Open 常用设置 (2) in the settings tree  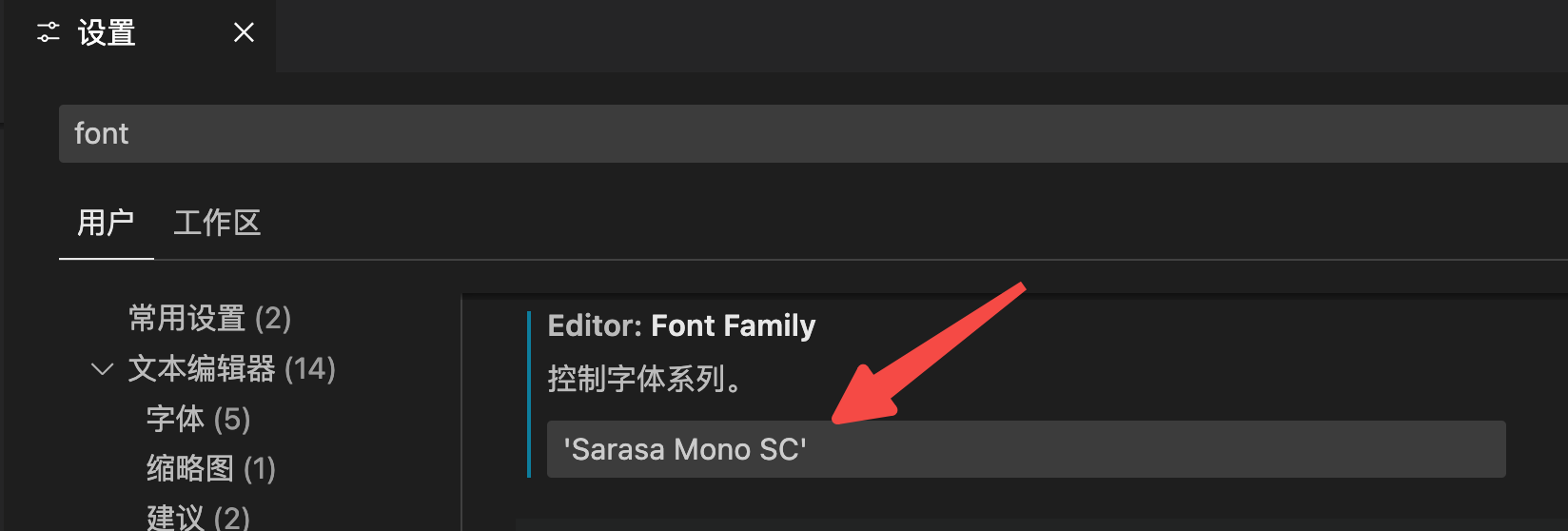tap(209, 318)
